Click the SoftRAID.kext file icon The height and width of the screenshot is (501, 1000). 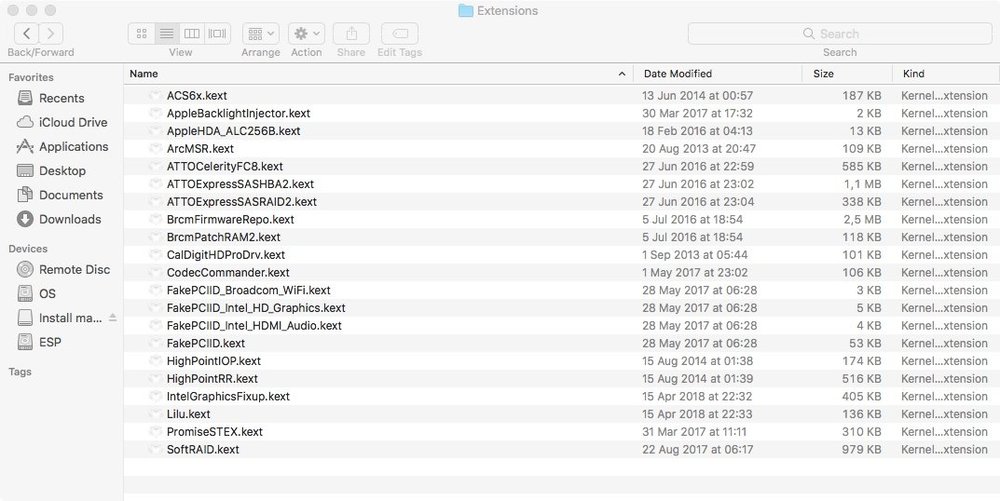tap(155, 449)
